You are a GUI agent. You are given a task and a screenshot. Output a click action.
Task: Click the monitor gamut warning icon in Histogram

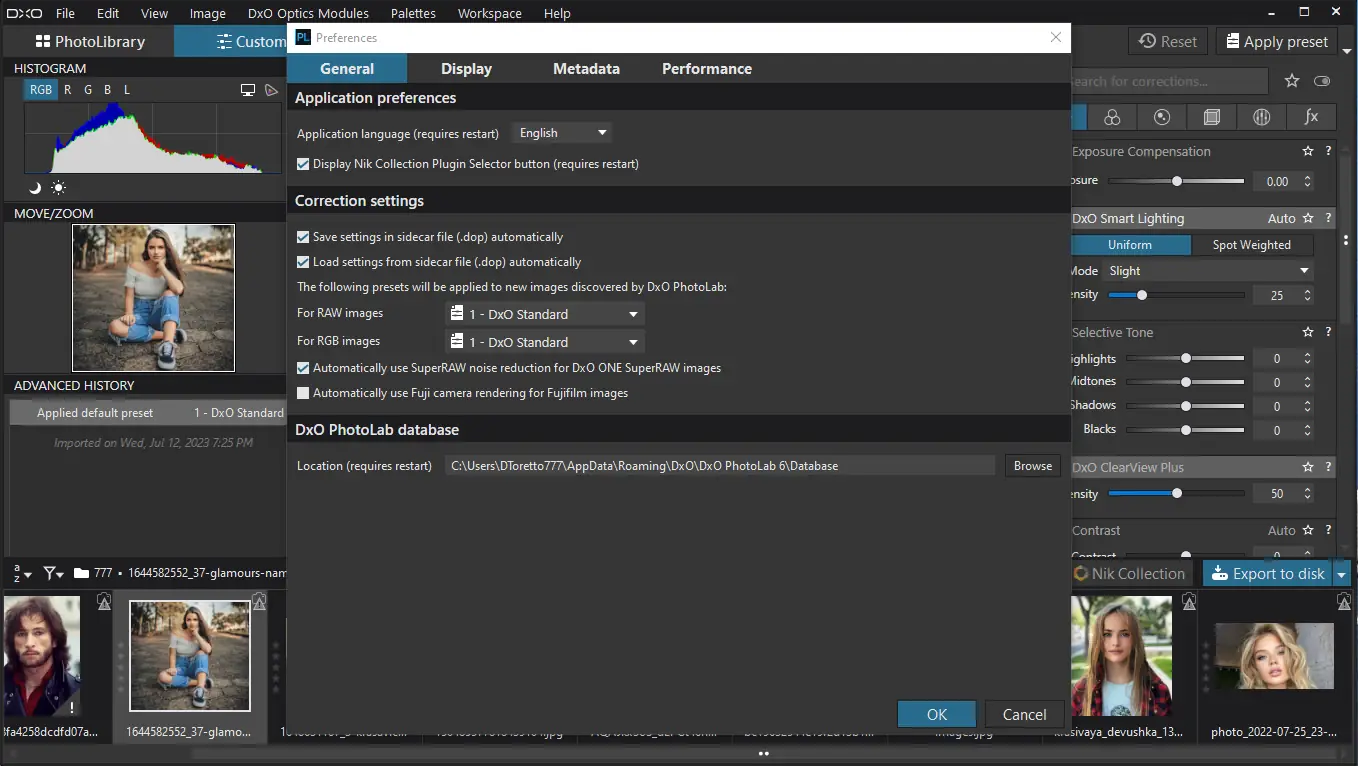pyautogui.click(x=248, y=90)
